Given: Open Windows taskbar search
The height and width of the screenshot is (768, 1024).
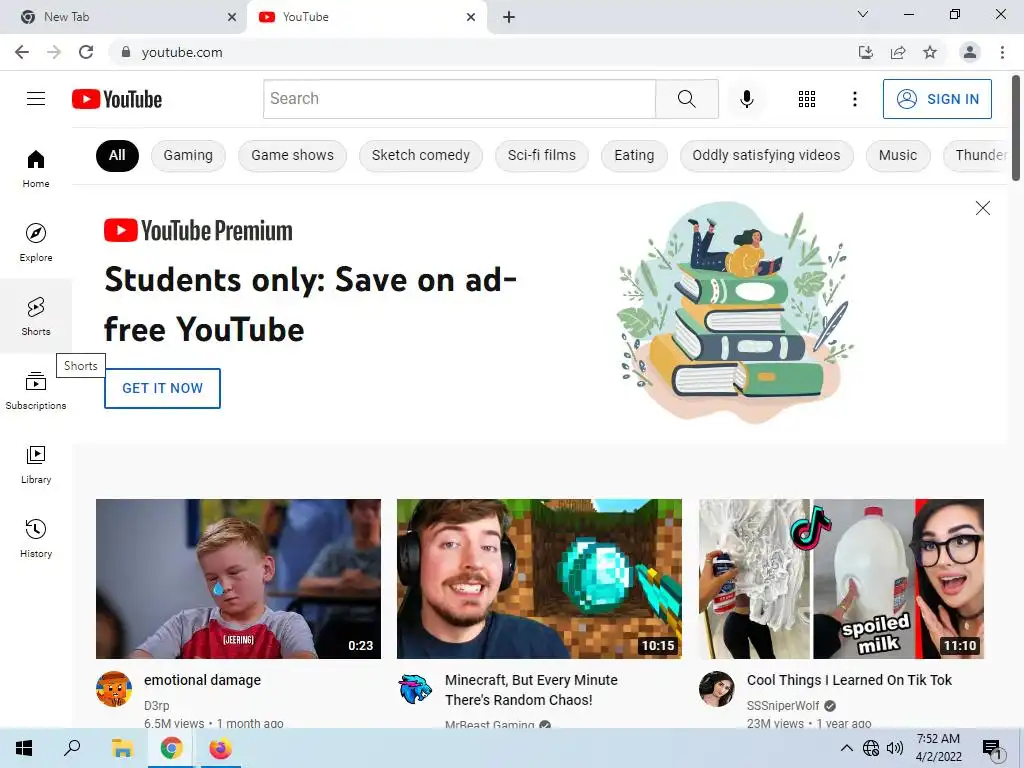Looking at the screenshot, I should point(72,748).
